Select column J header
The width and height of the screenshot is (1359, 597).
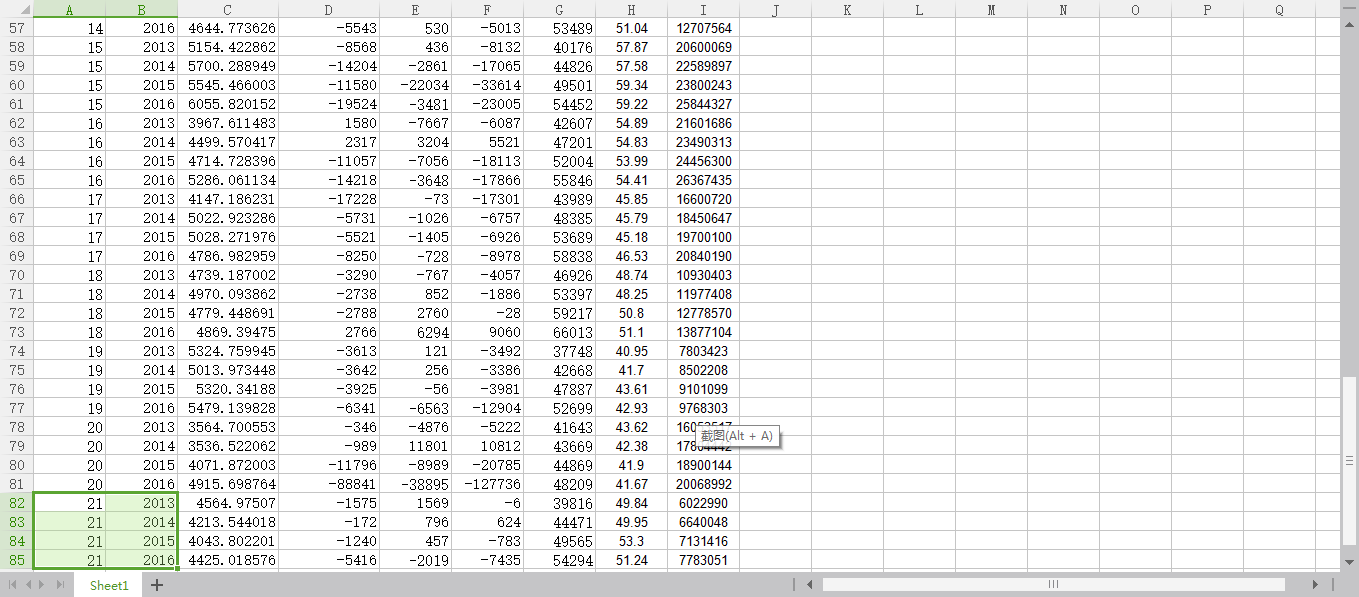[x=775, y=10]
